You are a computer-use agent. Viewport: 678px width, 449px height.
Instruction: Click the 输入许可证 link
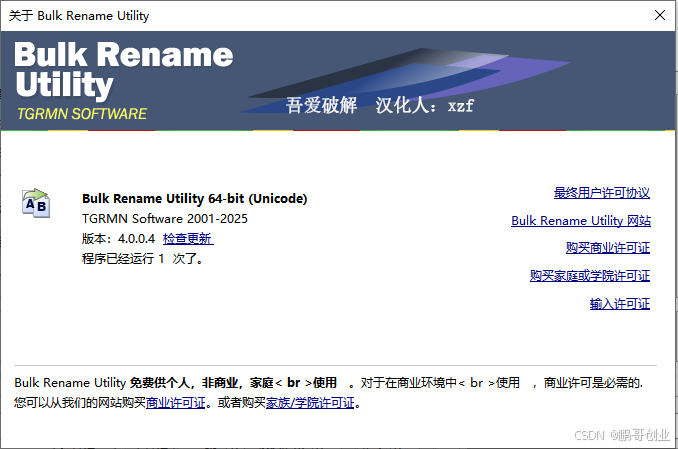click(620, 304)
